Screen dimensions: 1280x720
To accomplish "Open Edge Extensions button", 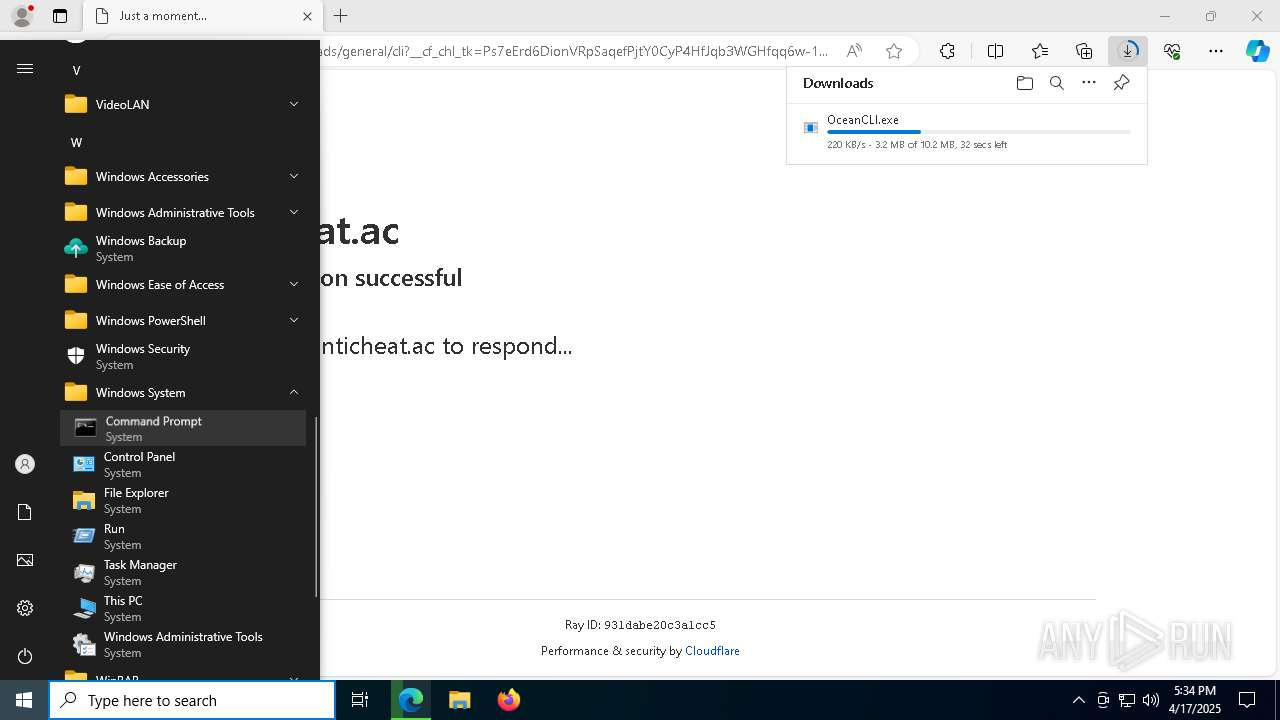I will pos(947,51).
